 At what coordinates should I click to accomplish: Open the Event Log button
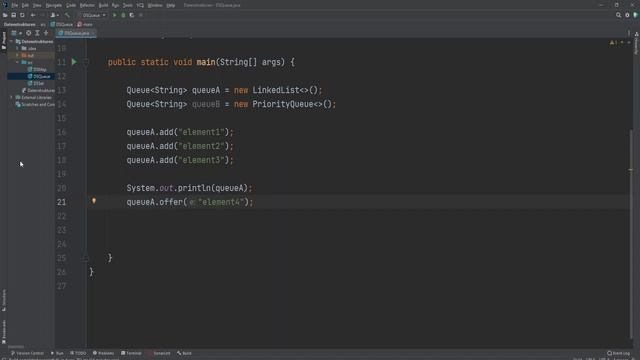tap(619, 353)
